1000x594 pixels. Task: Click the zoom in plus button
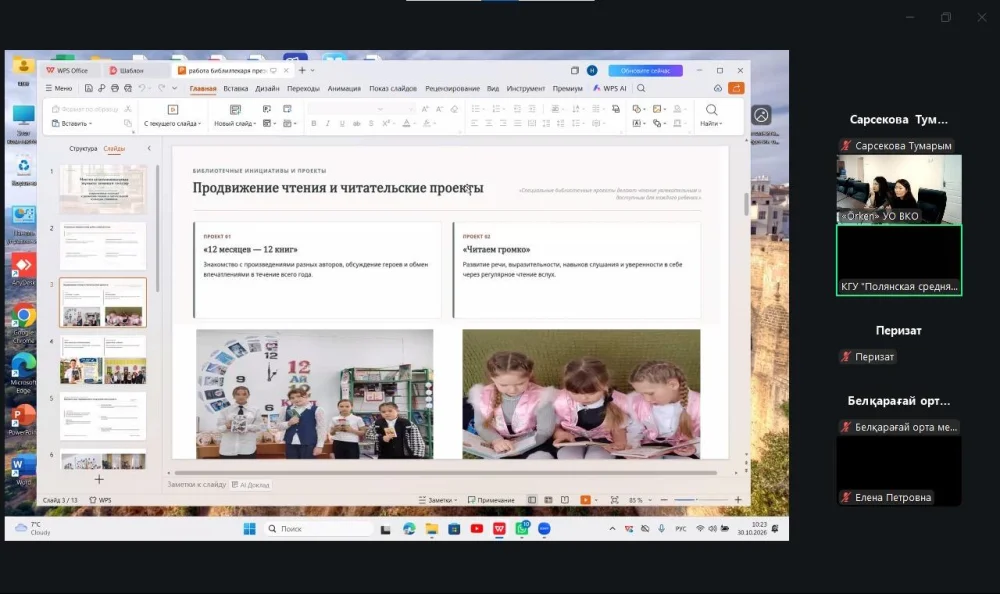click(x=738, y=500)
